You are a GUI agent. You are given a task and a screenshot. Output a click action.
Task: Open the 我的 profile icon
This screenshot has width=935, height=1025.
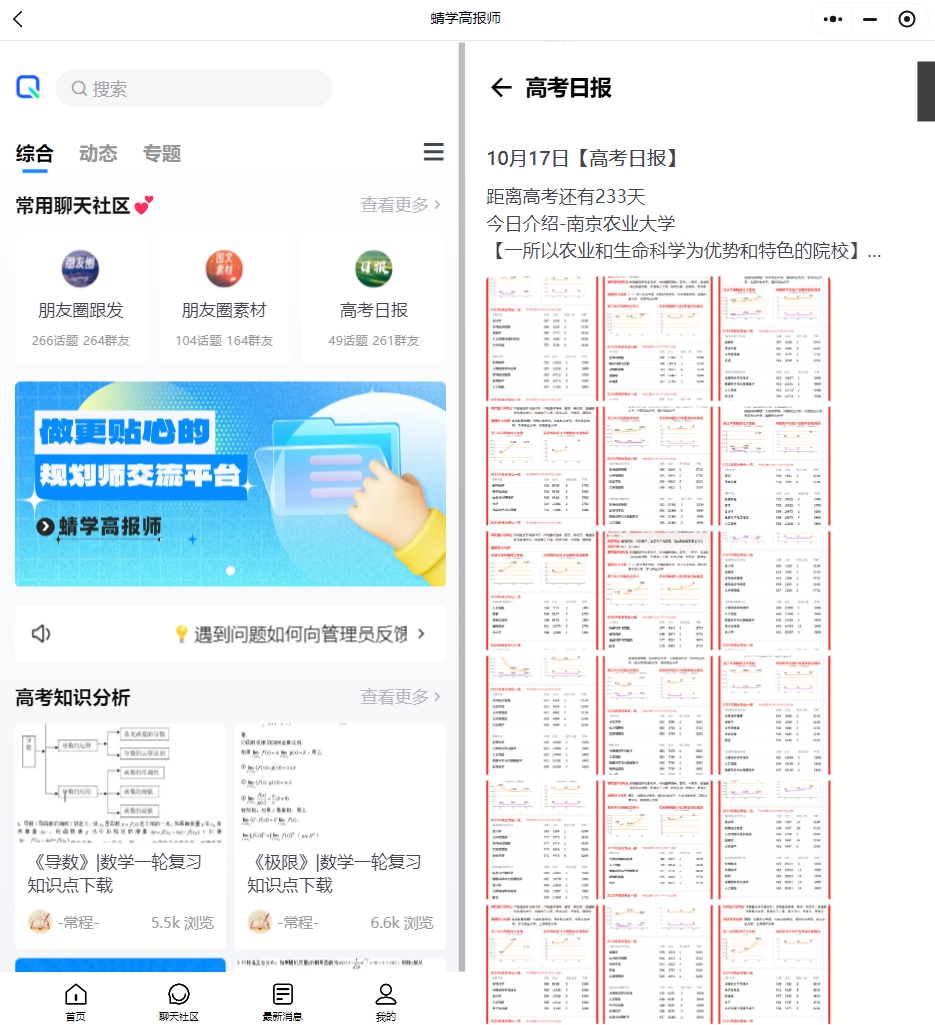click(385, 995)
